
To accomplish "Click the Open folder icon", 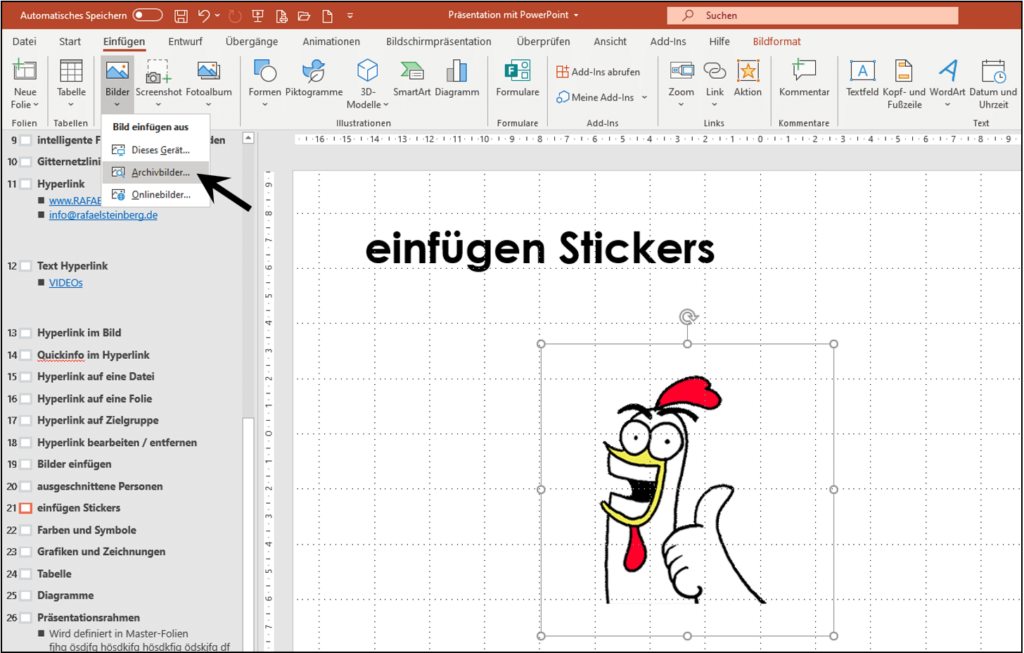I will [304, 16].
